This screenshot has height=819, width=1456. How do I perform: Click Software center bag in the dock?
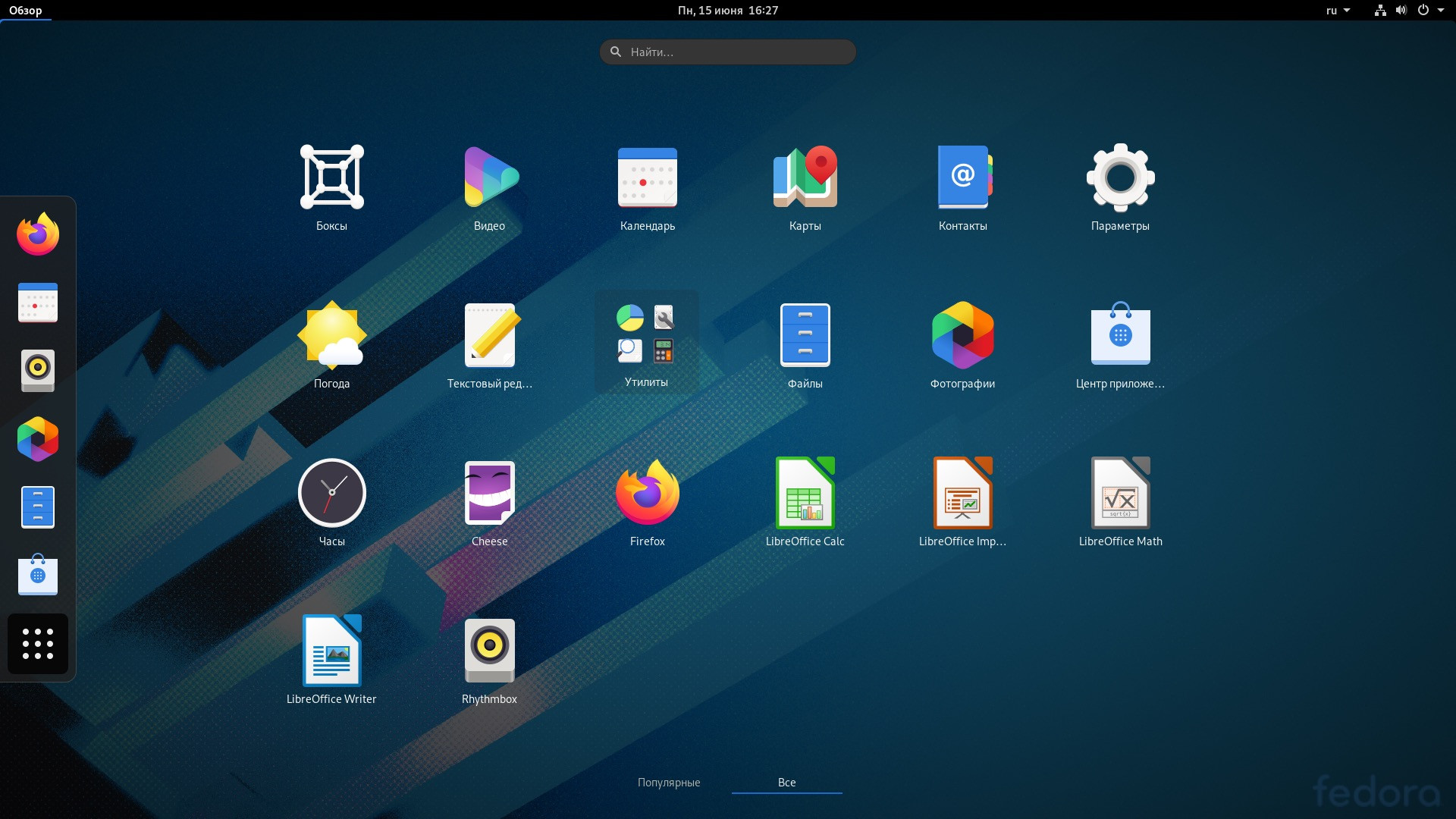point(38,576)
